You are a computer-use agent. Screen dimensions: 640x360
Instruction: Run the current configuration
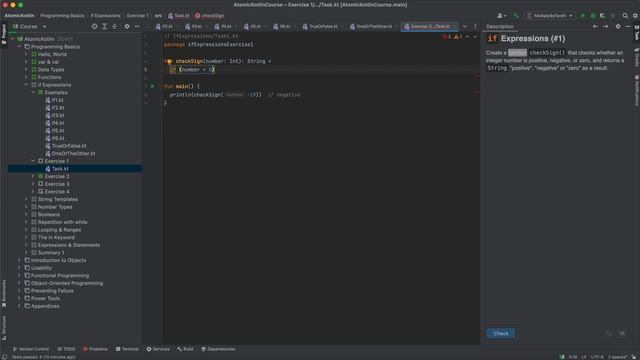[x=583, y=16]
